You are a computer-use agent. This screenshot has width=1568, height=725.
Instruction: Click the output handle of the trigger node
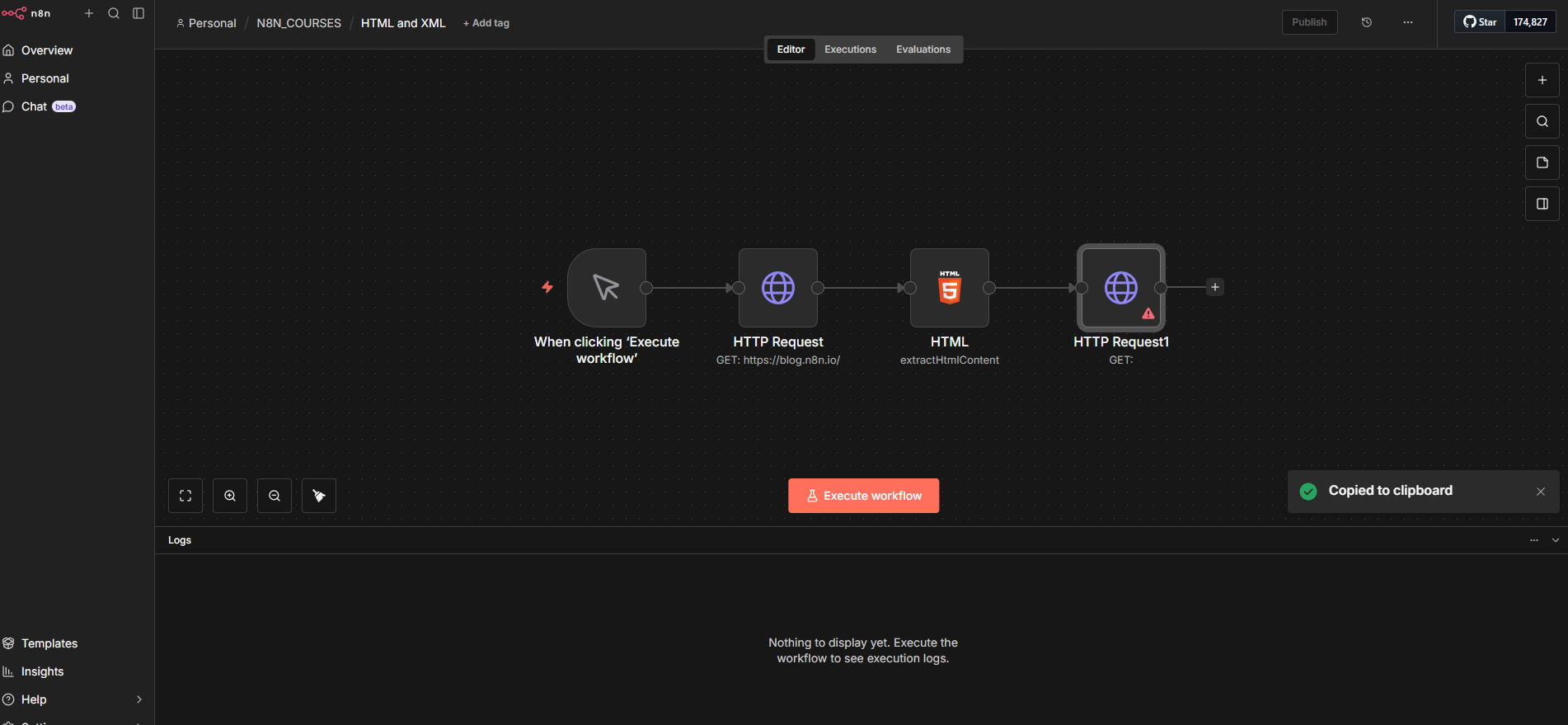point(646,288)
